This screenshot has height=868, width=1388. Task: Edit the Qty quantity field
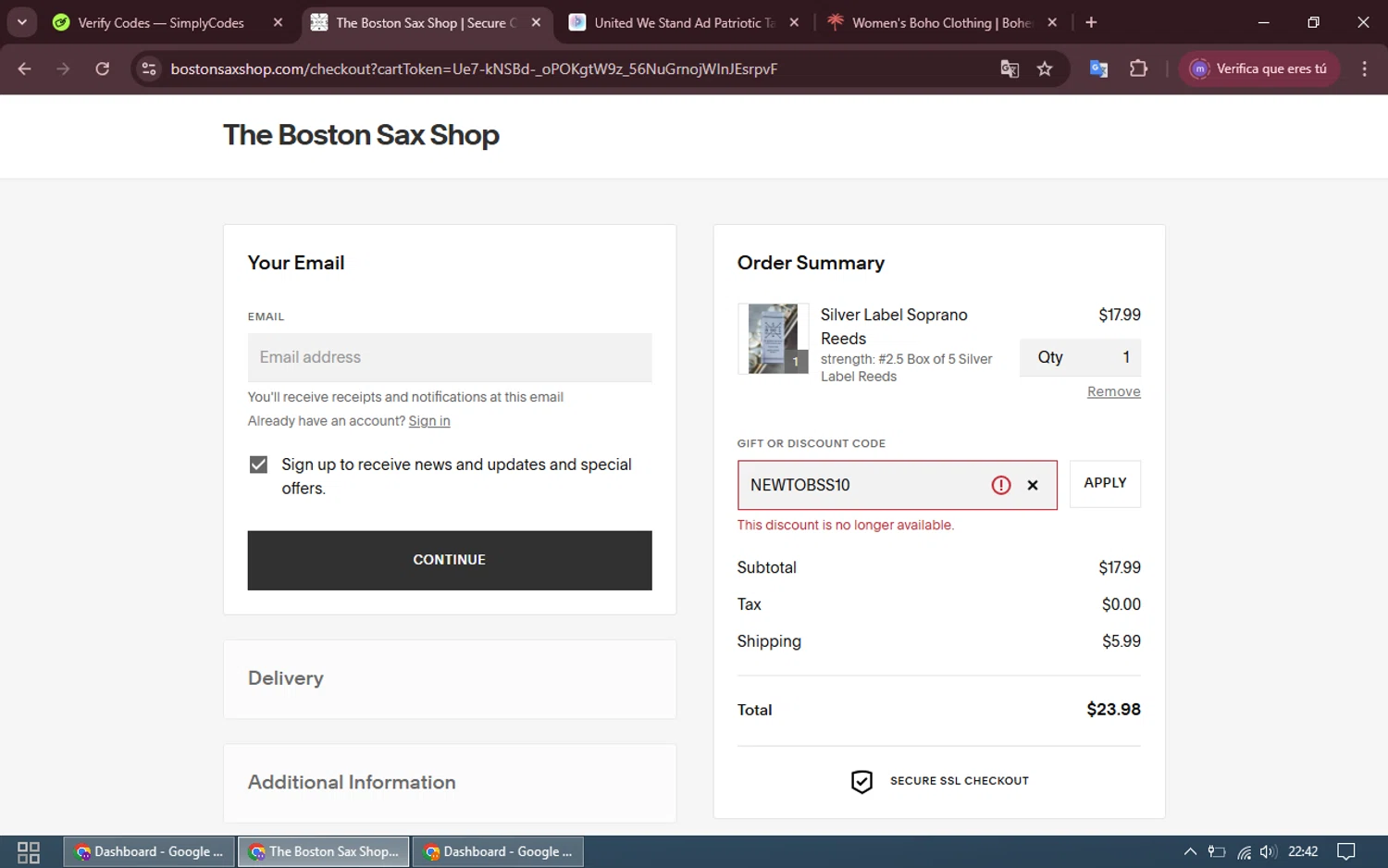pos(1080,357)
